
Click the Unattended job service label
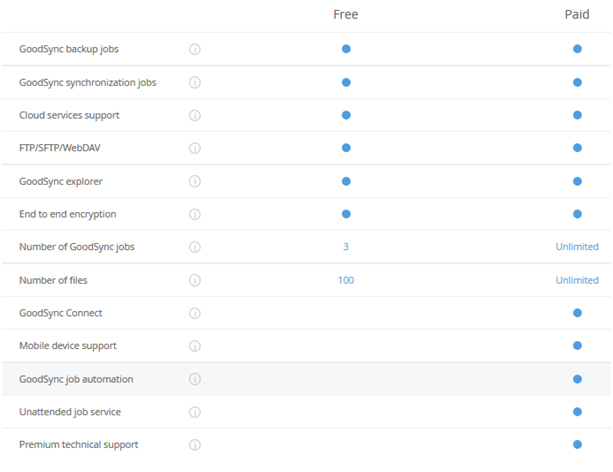(70, 412)
